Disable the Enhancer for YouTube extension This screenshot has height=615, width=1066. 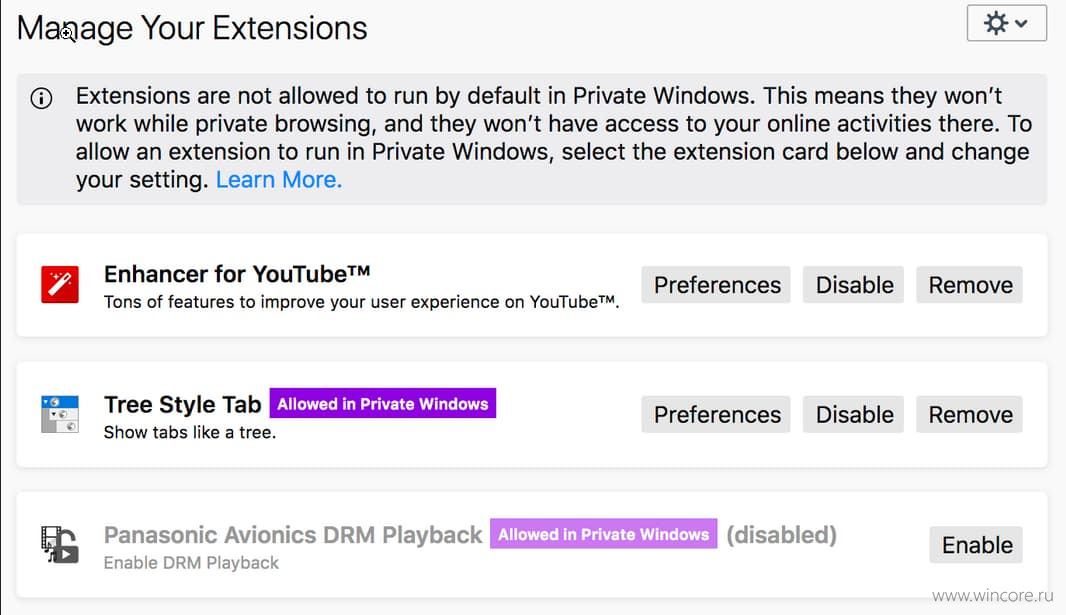(x=854, y=285)
